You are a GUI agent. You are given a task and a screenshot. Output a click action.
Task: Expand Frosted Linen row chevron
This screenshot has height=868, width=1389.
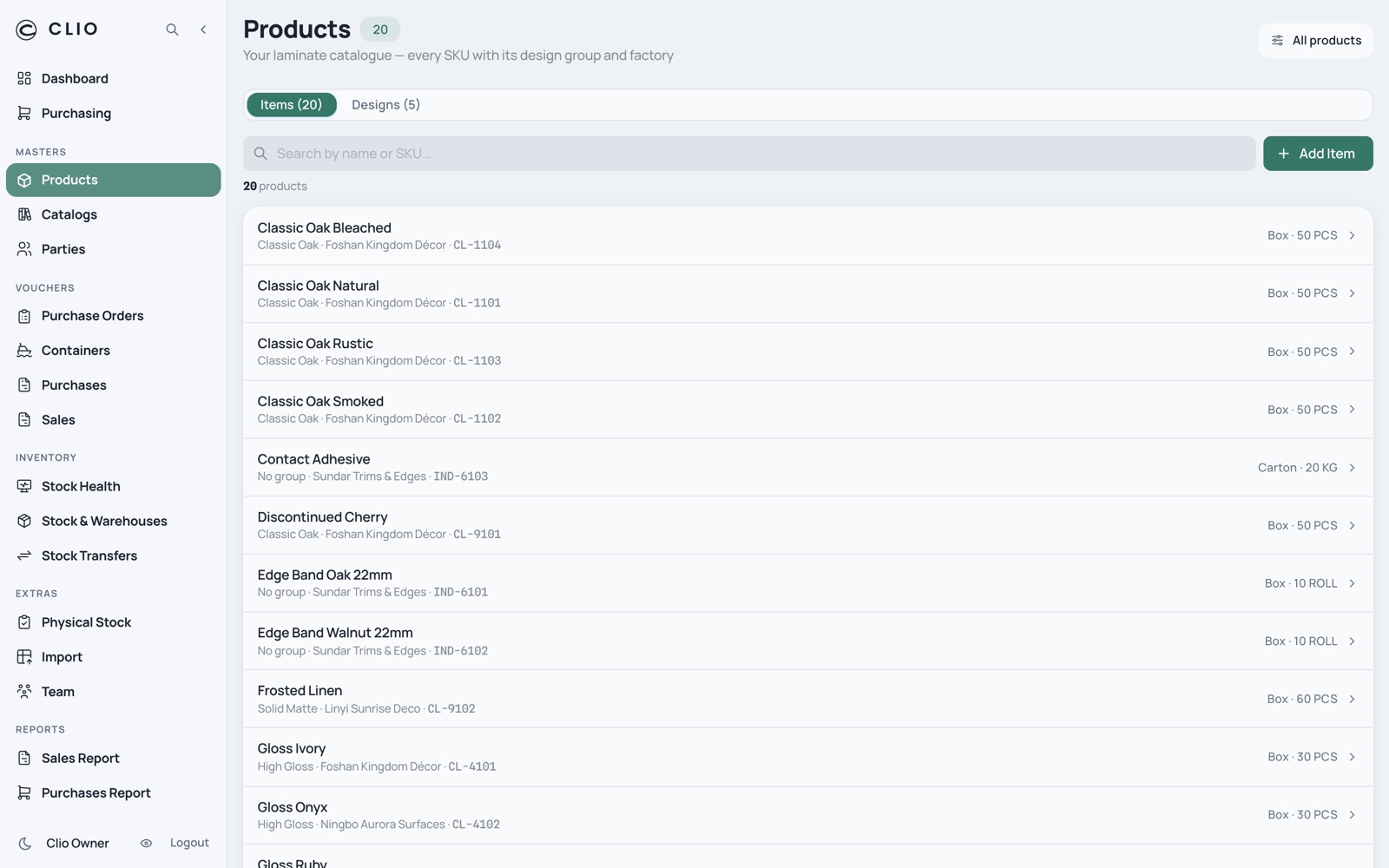pyautogui.click(x=1352, y=699)
